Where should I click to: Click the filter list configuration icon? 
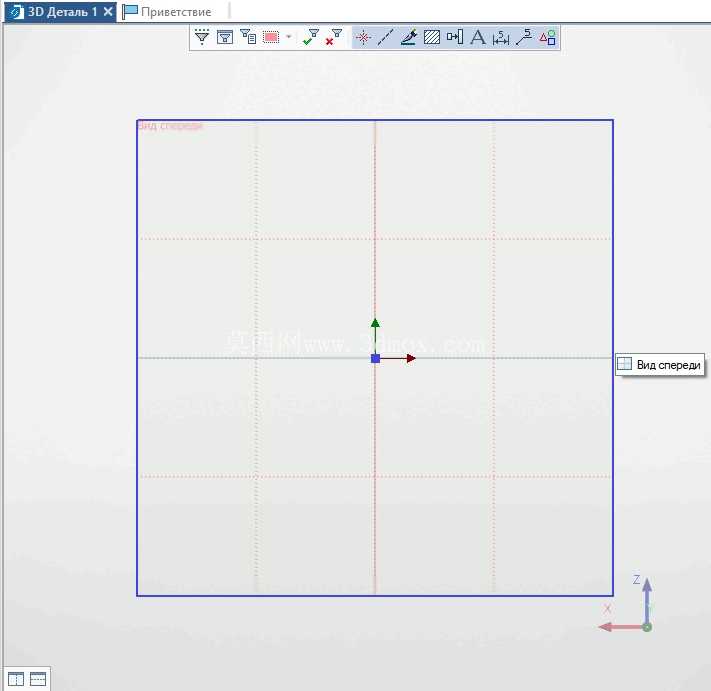[248, 37]
